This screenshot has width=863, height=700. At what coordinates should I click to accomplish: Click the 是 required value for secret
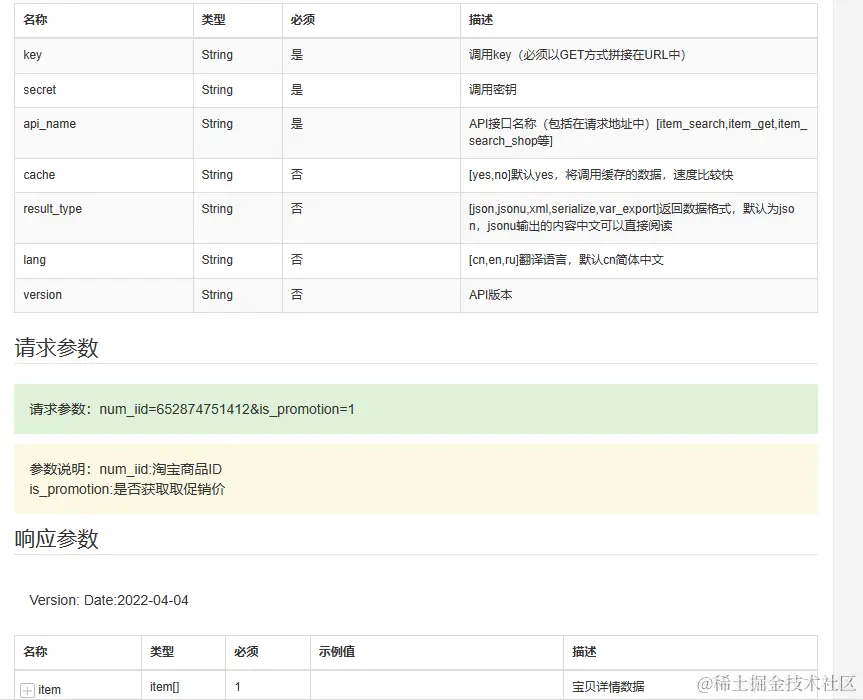[297, 90]
